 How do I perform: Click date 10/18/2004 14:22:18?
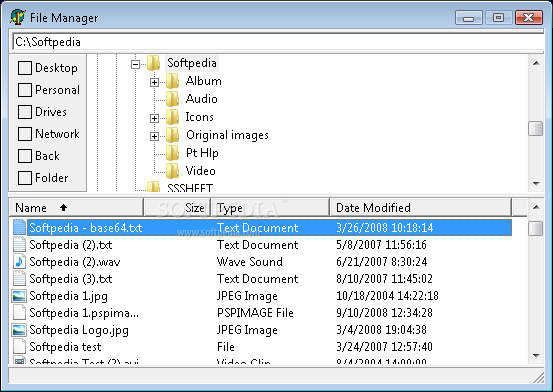(387, 296)
